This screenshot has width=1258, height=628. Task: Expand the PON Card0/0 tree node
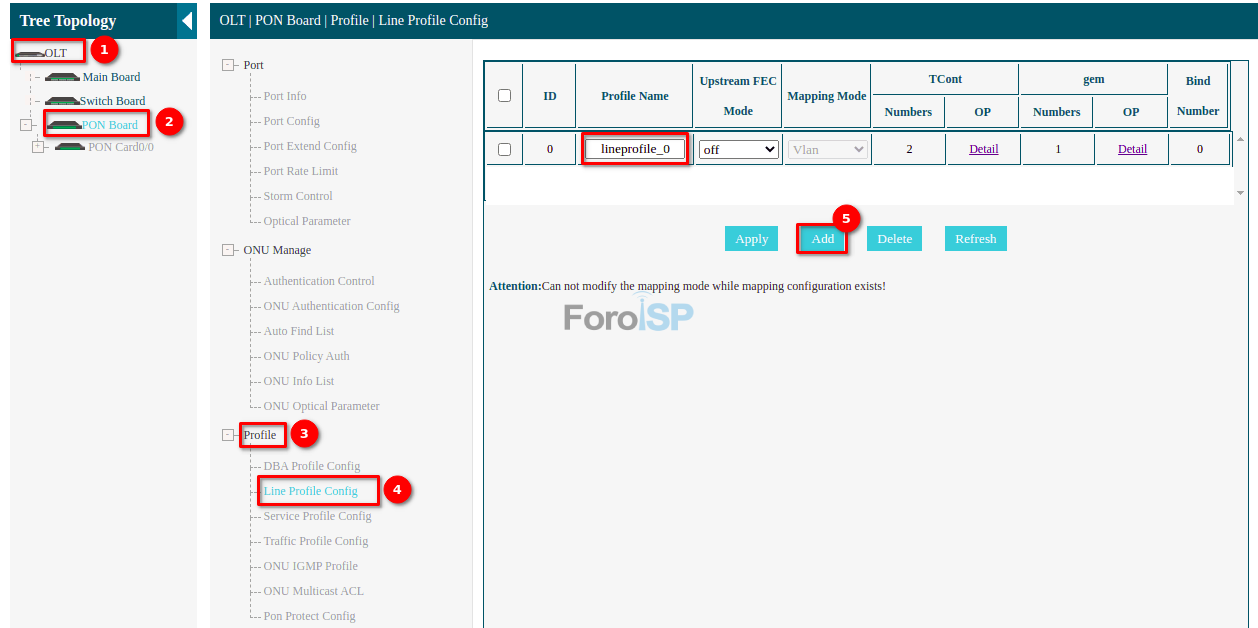coord(38,147)
